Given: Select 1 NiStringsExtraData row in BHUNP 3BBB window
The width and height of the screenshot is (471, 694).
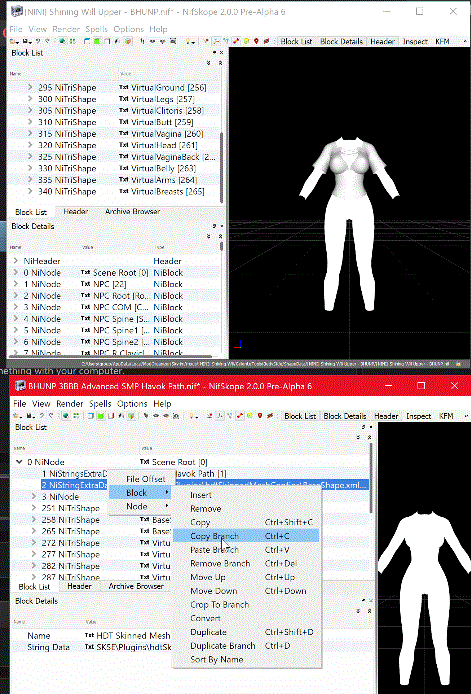Looking at the screenshot, I should tap(190, 474).
